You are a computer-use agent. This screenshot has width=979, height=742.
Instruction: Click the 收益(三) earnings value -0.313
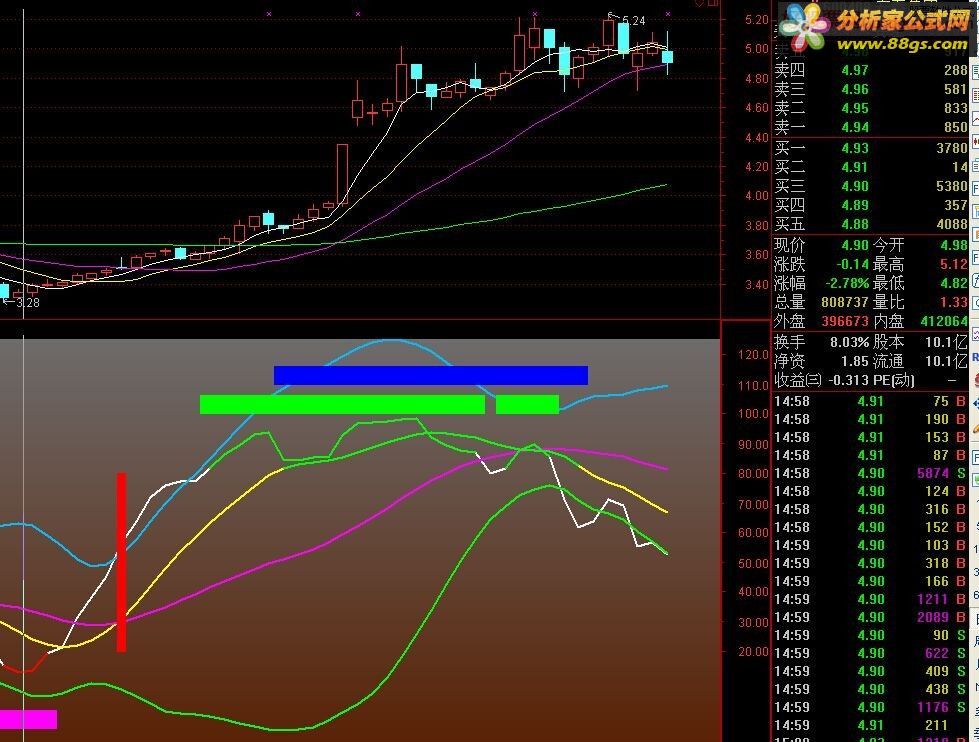[847, 380]
